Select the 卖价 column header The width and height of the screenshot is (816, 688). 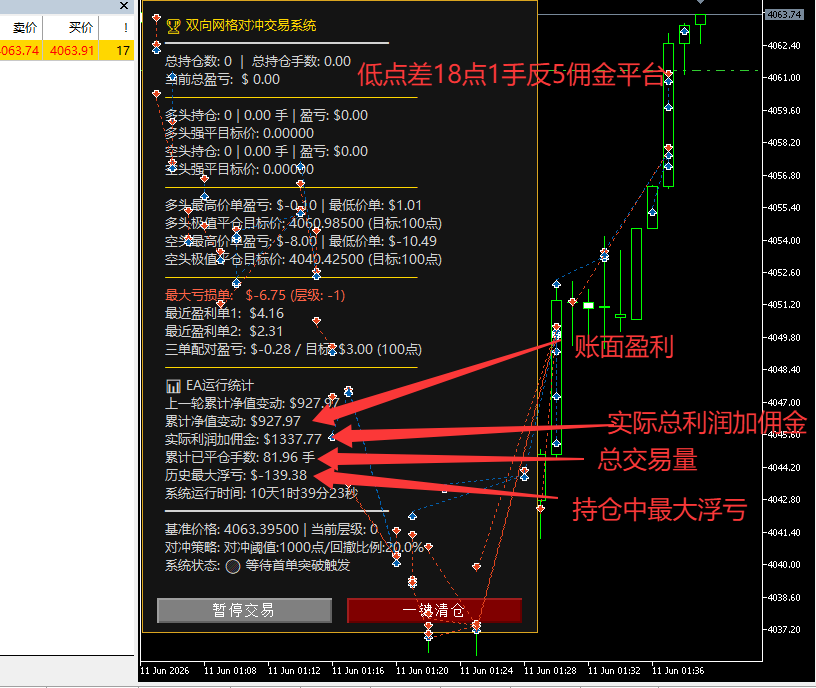click(x=24, y=27)
